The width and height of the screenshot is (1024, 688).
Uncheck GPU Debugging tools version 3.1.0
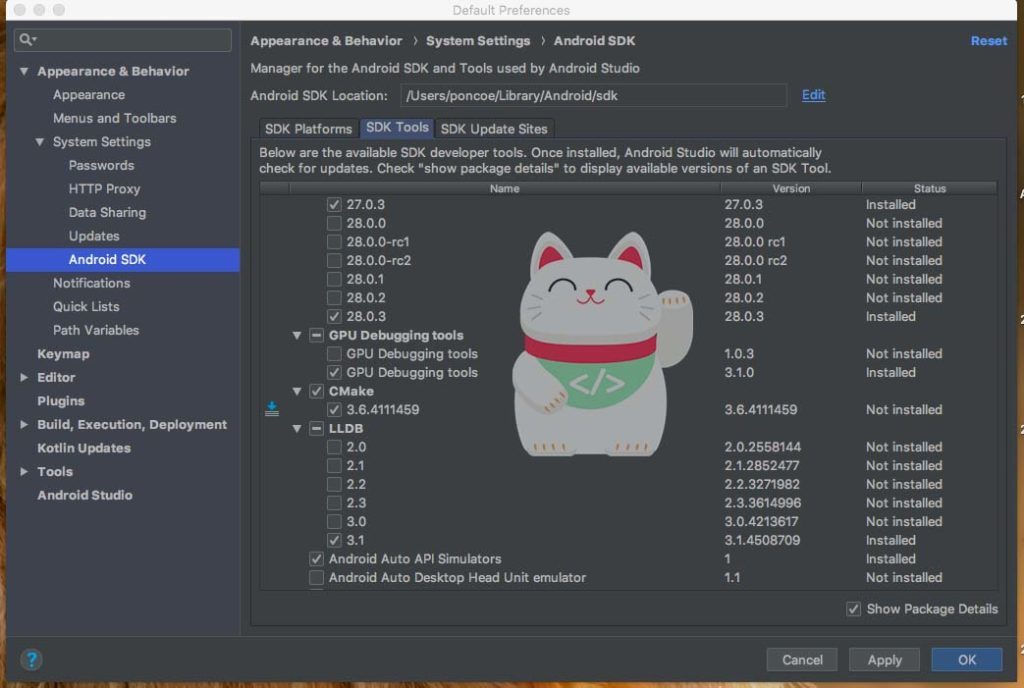click(x=334, y=373)
